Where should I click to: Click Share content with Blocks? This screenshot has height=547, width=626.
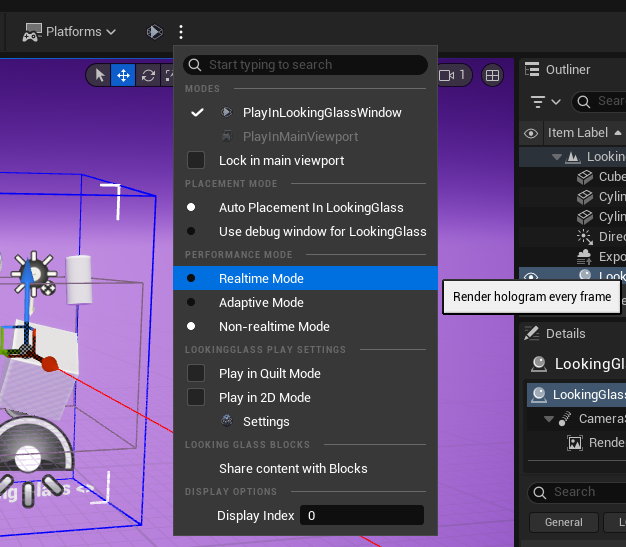coord(293,468)
